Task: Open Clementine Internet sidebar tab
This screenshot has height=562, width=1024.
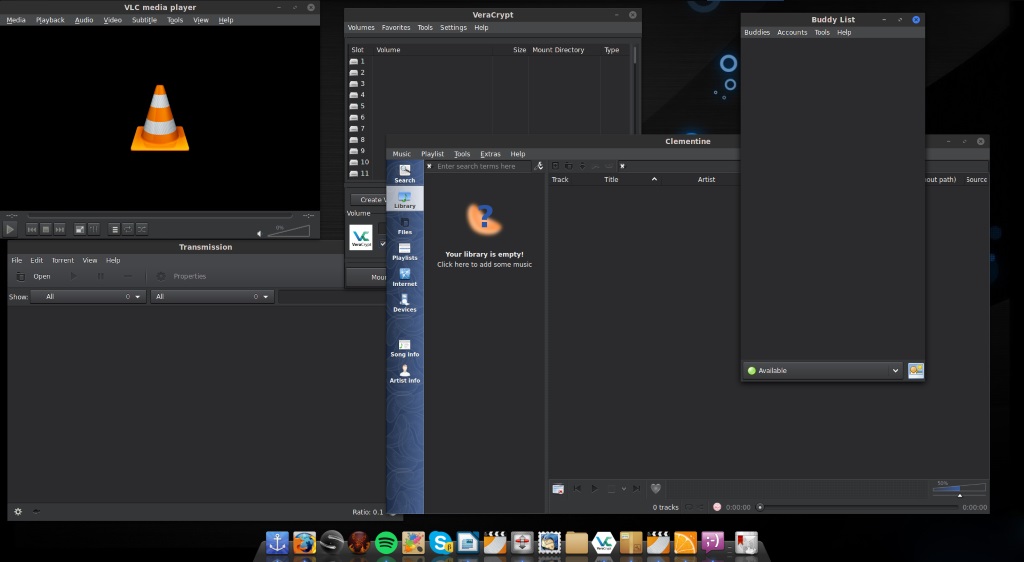Action: (x=404, y=277)
